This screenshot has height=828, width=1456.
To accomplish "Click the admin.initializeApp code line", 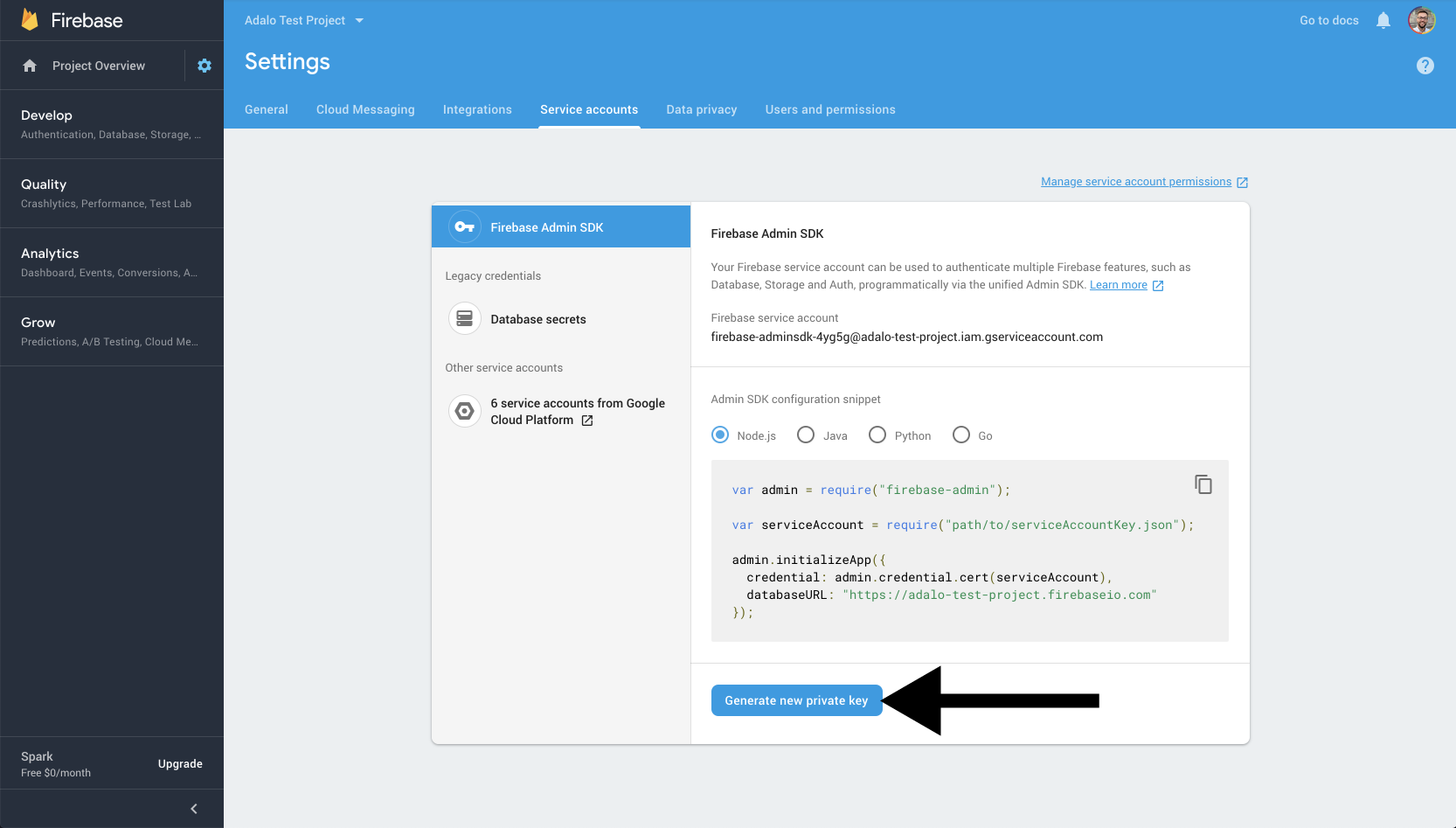I will point(809,560).
